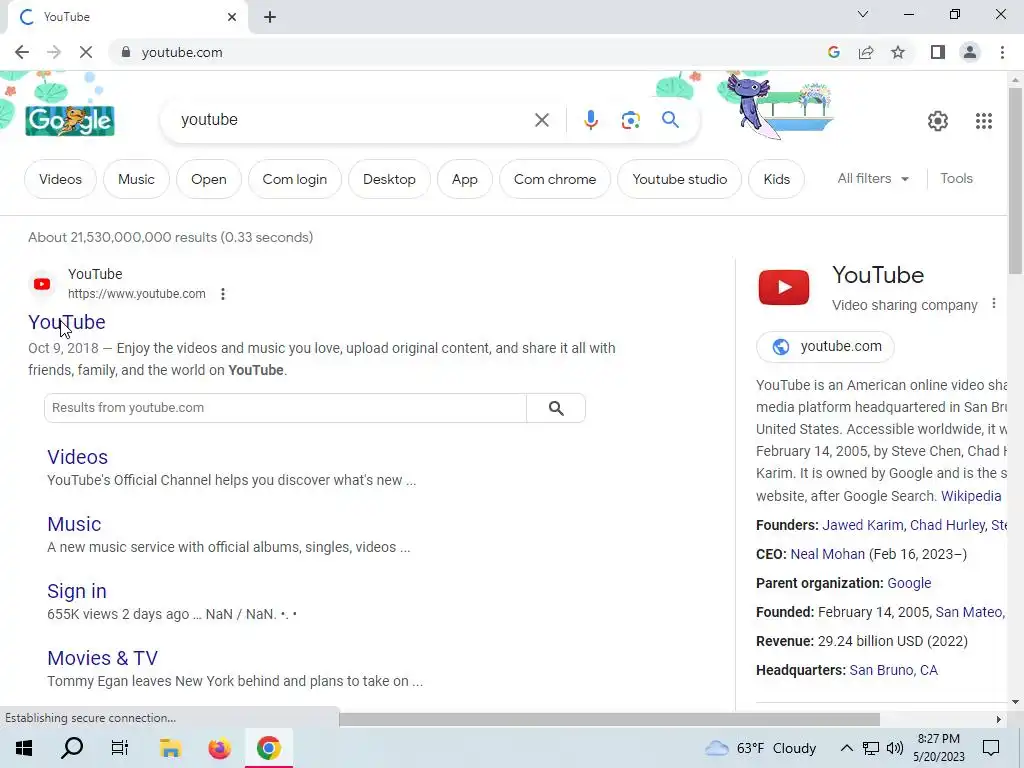
Task: Open the Jawed Karim founder link
Action: (862, 525)
